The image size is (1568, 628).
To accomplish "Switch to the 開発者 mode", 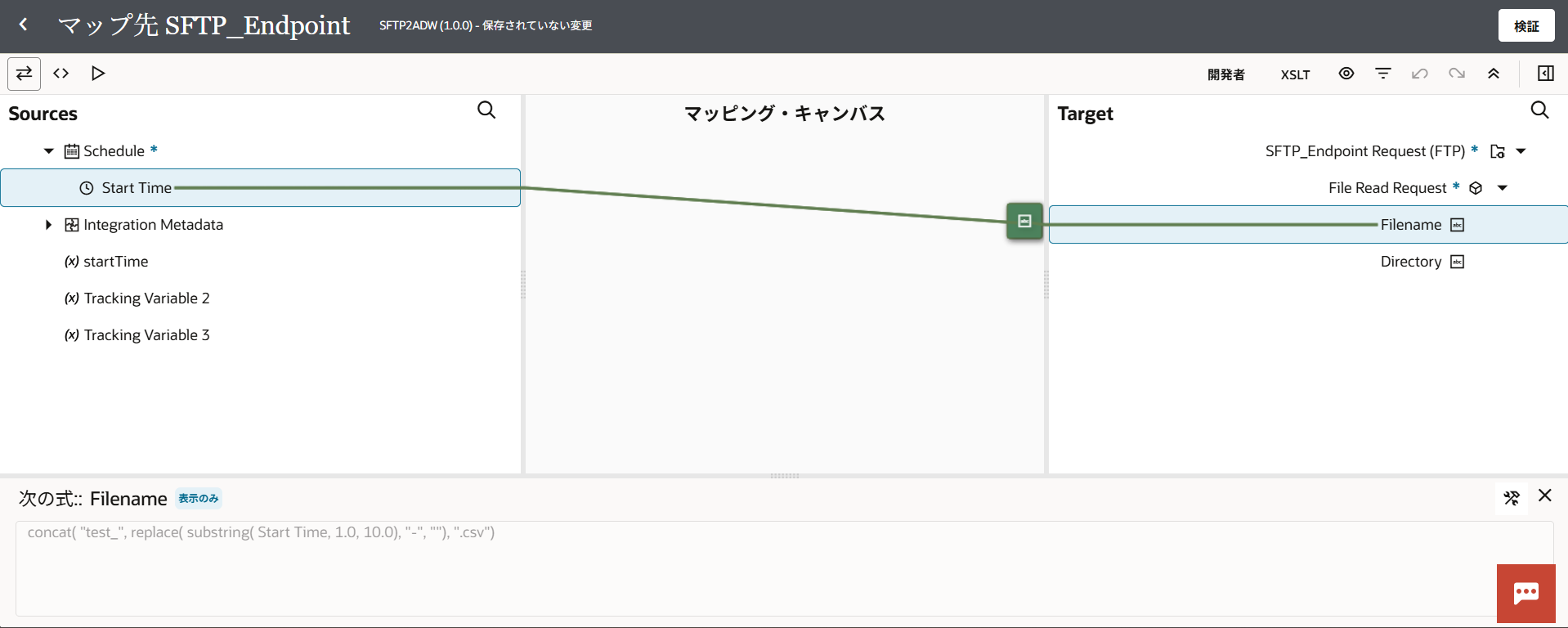I will pyautogui.click(x=1226, y=74).
